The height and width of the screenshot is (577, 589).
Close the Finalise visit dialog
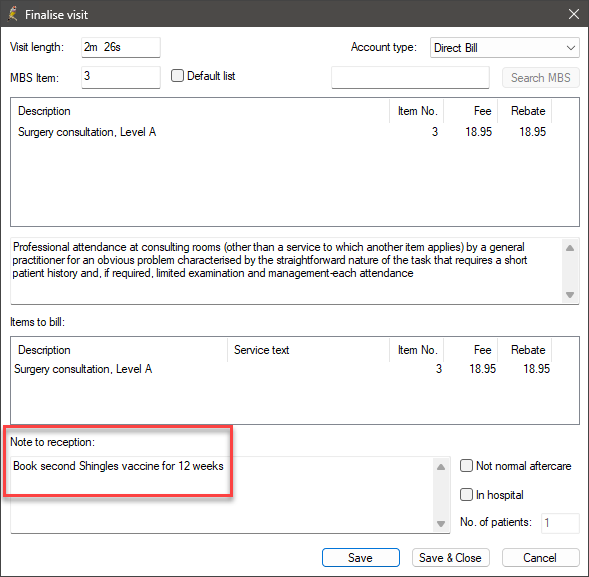click(574, 14)
